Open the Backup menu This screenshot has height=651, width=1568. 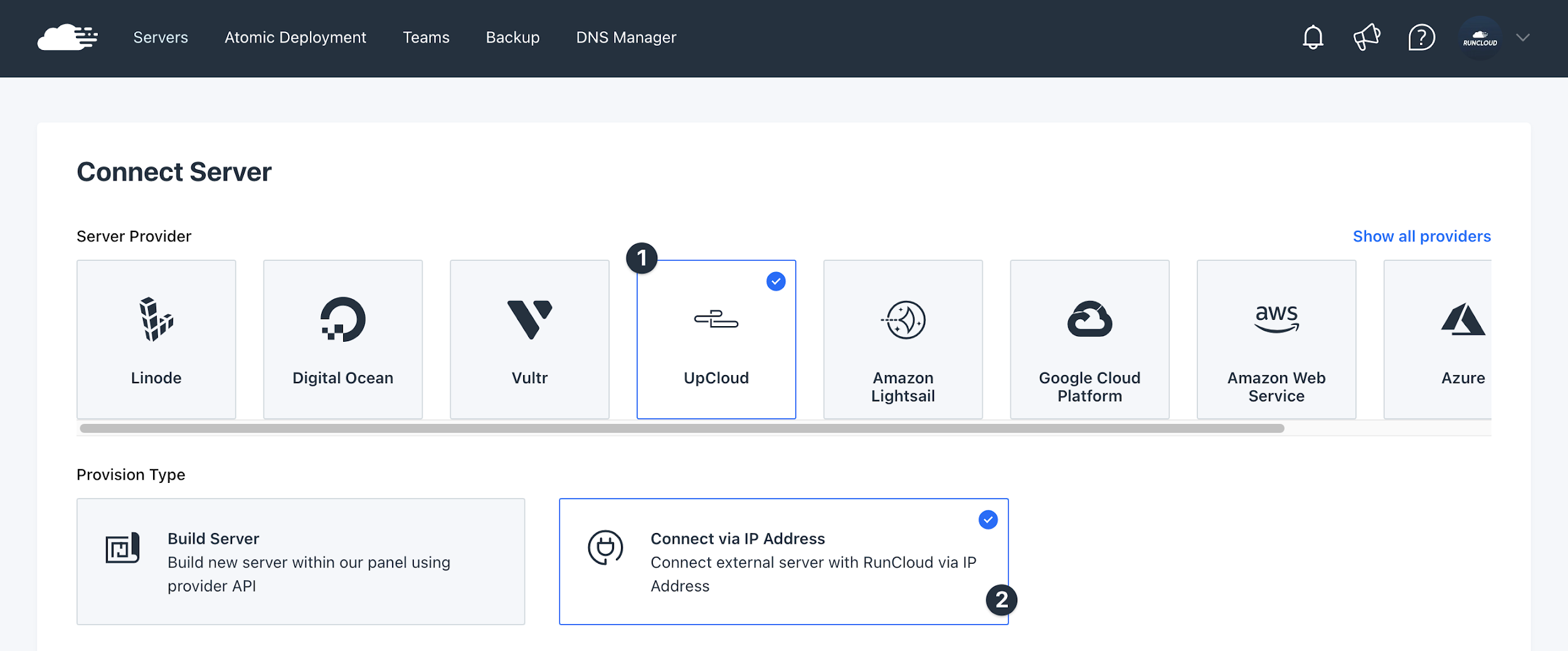(x=512, y=38)
